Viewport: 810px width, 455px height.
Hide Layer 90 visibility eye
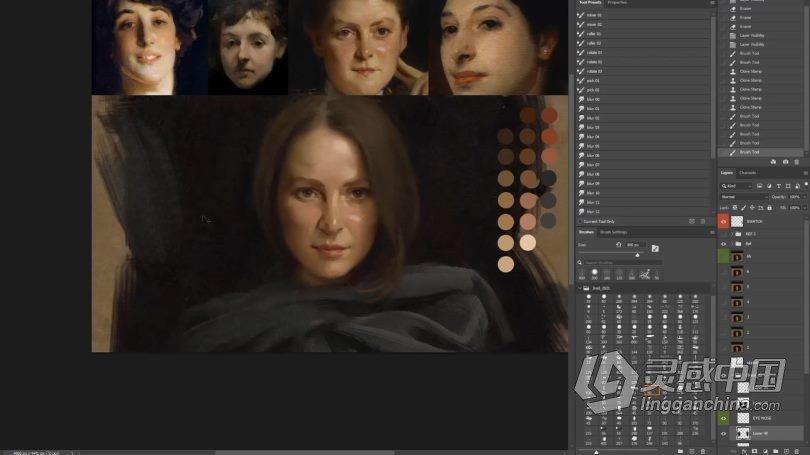723,434
